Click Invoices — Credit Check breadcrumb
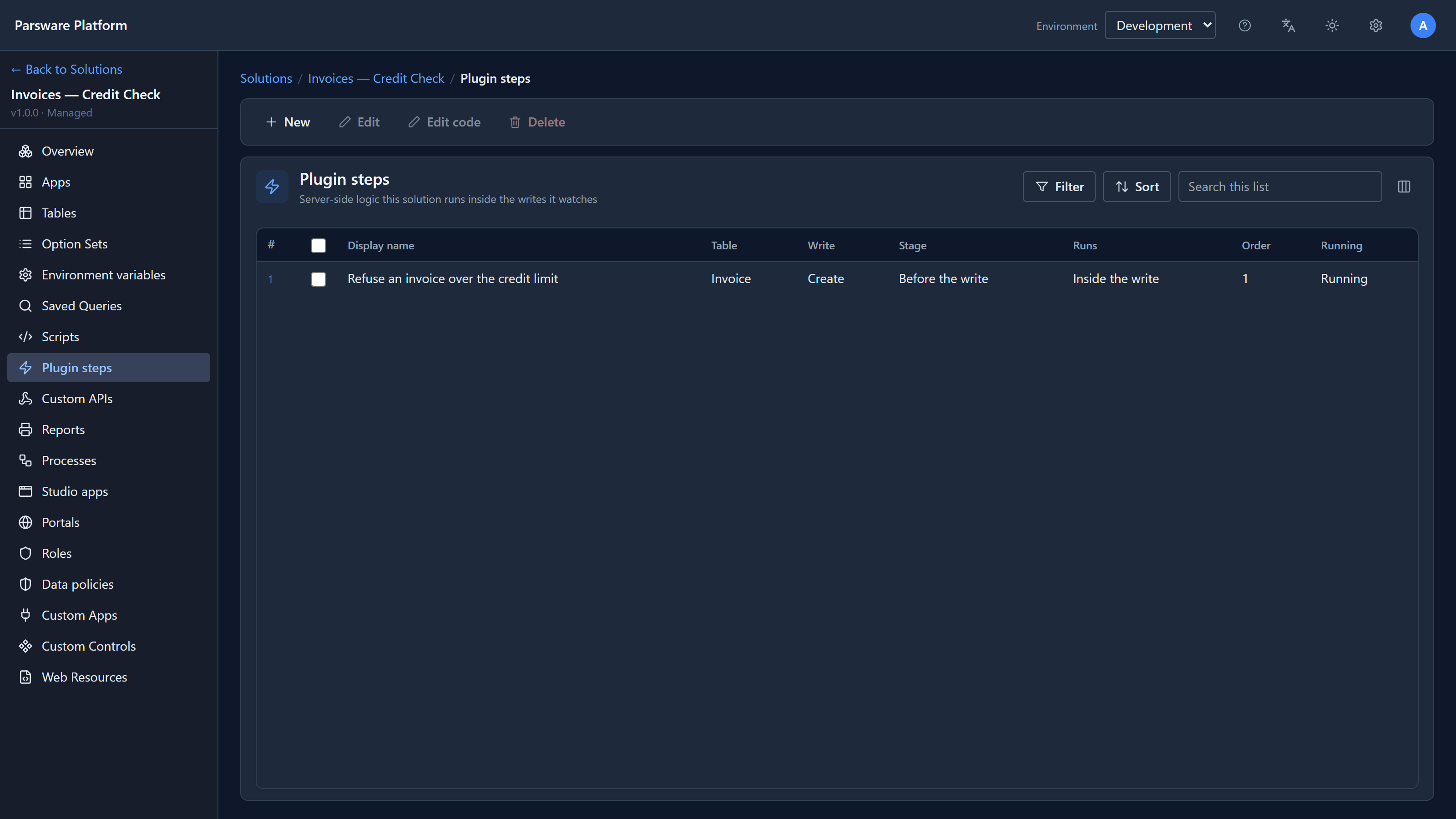The image size is (1456, 819). tap(376, 79)
